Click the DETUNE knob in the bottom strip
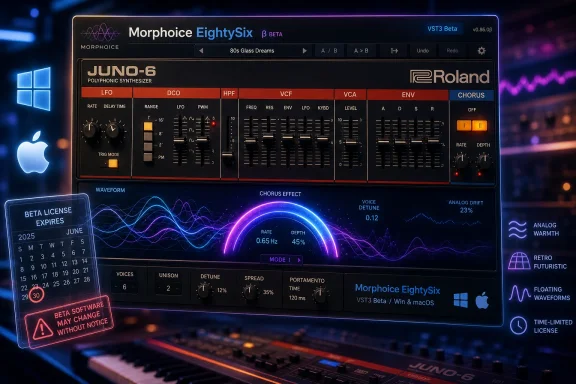The width and height of the screenshot is (576, 384). [204, 291]
